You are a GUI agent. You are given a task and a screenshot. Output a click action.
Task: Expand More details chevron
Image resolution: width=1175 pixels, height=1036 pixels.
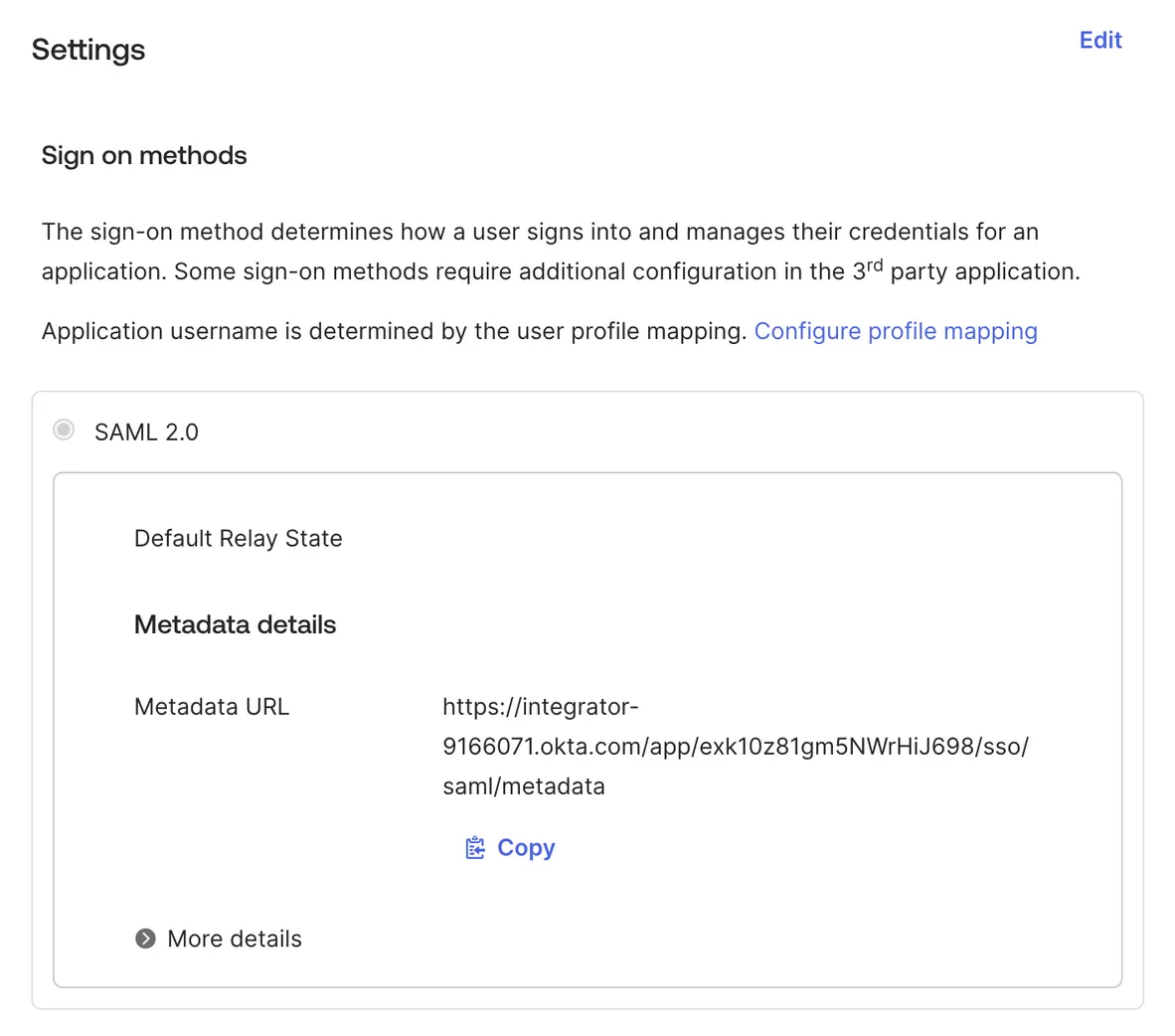[x=145, y=939]
